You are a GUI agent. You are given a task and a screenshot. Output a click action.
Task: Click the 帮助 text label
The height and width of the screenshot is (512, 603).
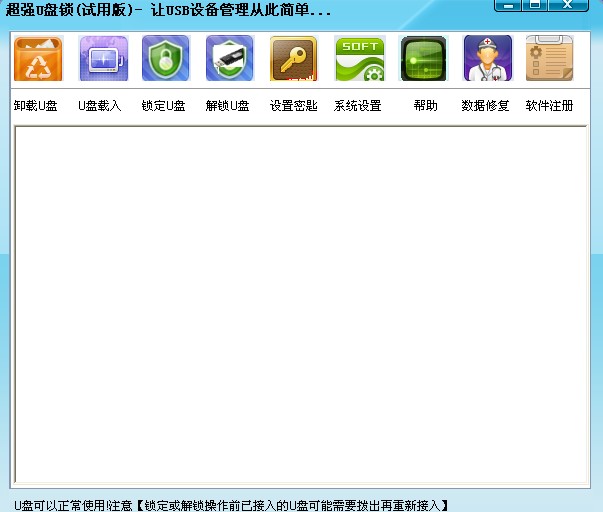point(426,105)
